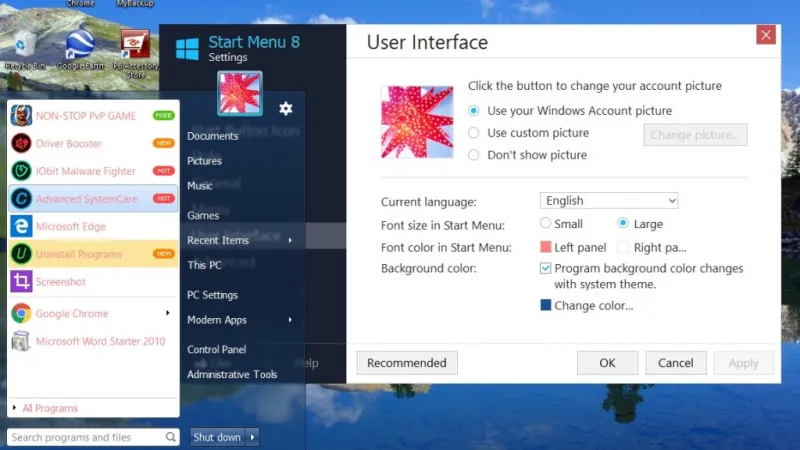Screen dimensions: 800x450
Task: Click the Recommended button
Action: tap(407, 363)
